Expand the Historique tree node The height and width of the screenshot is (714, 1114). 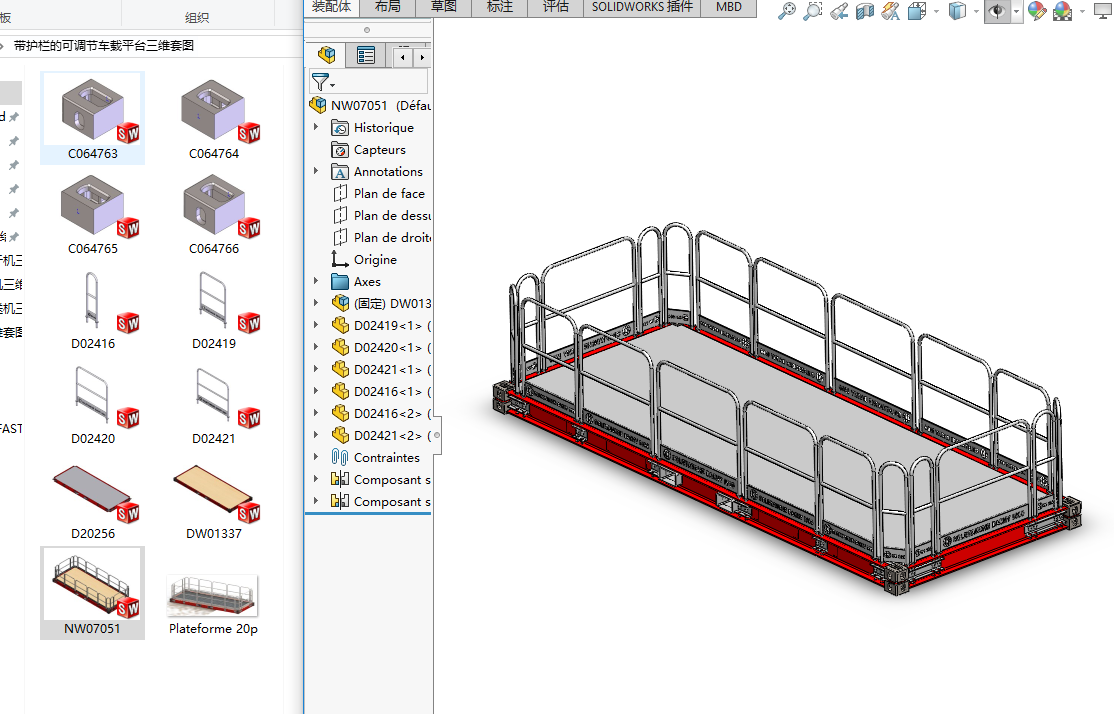point(316,128)
